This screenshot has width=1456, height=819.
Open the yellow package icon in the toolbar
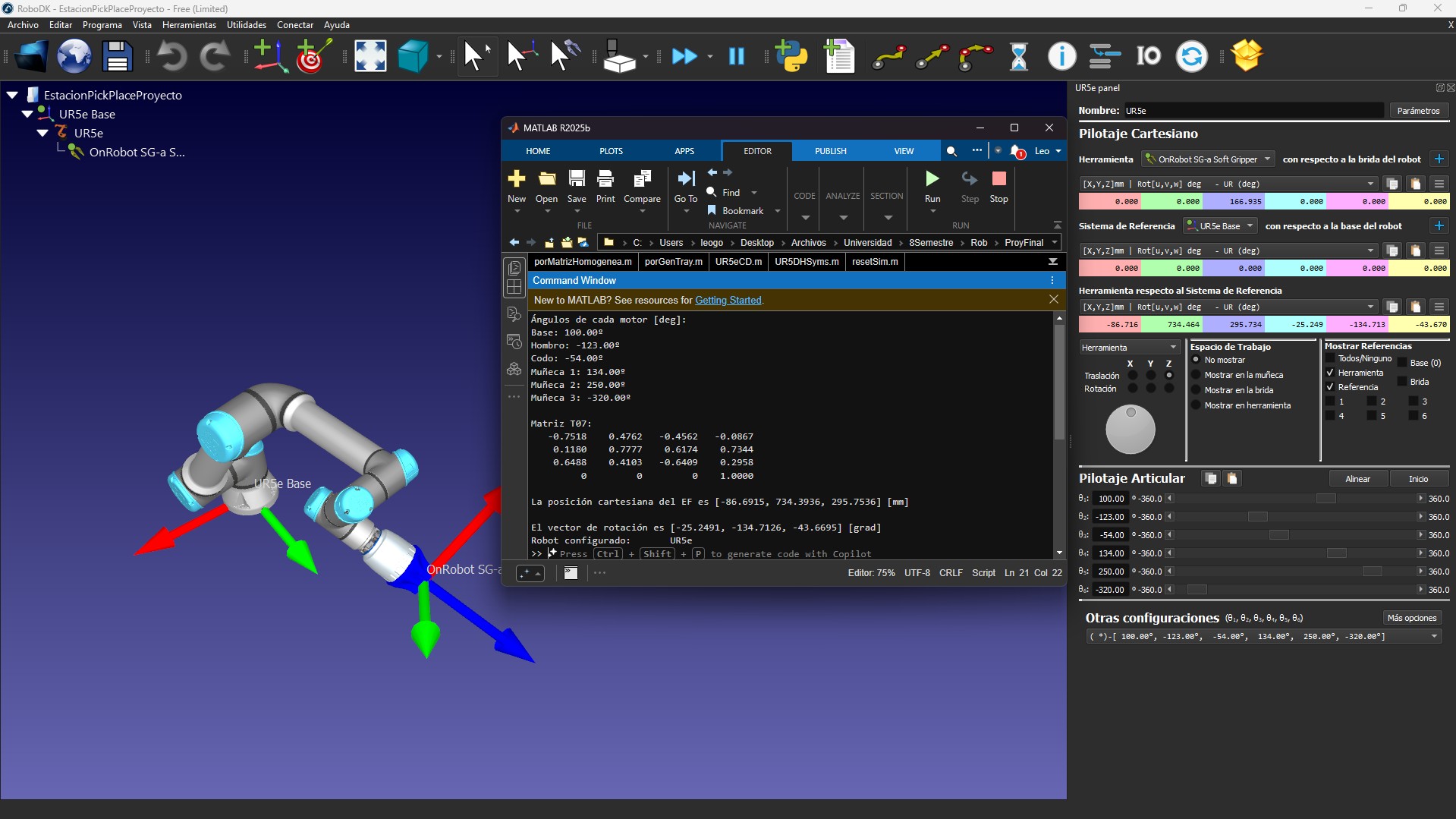(x=1247, y=56)
